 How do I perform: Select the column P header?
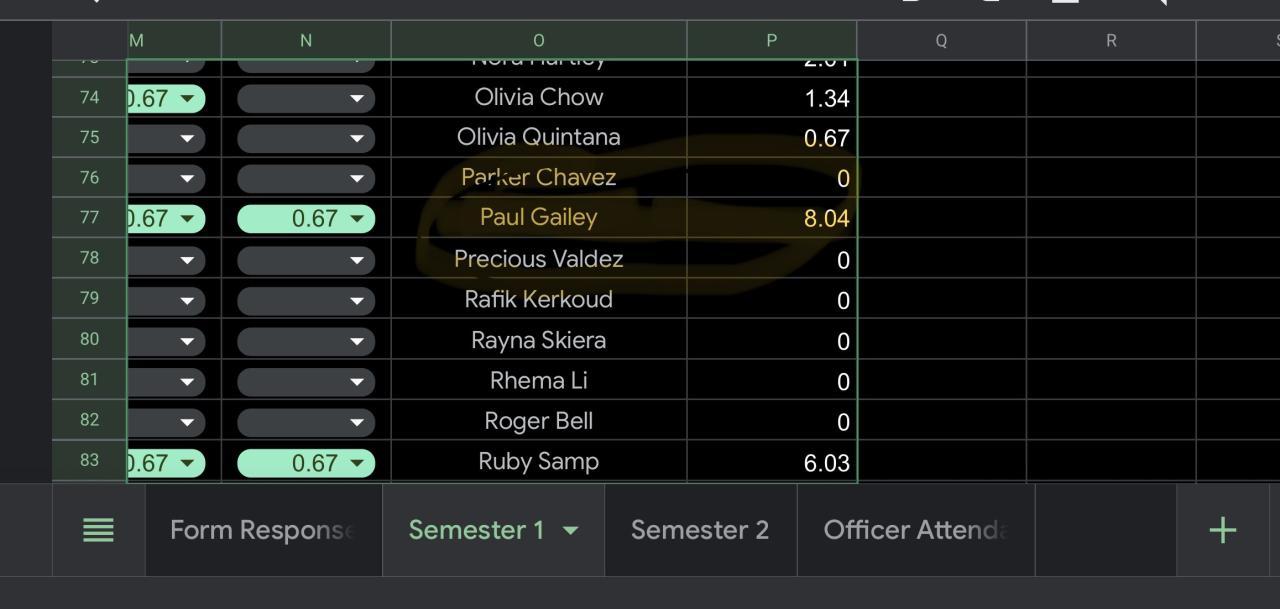point(771,40)
